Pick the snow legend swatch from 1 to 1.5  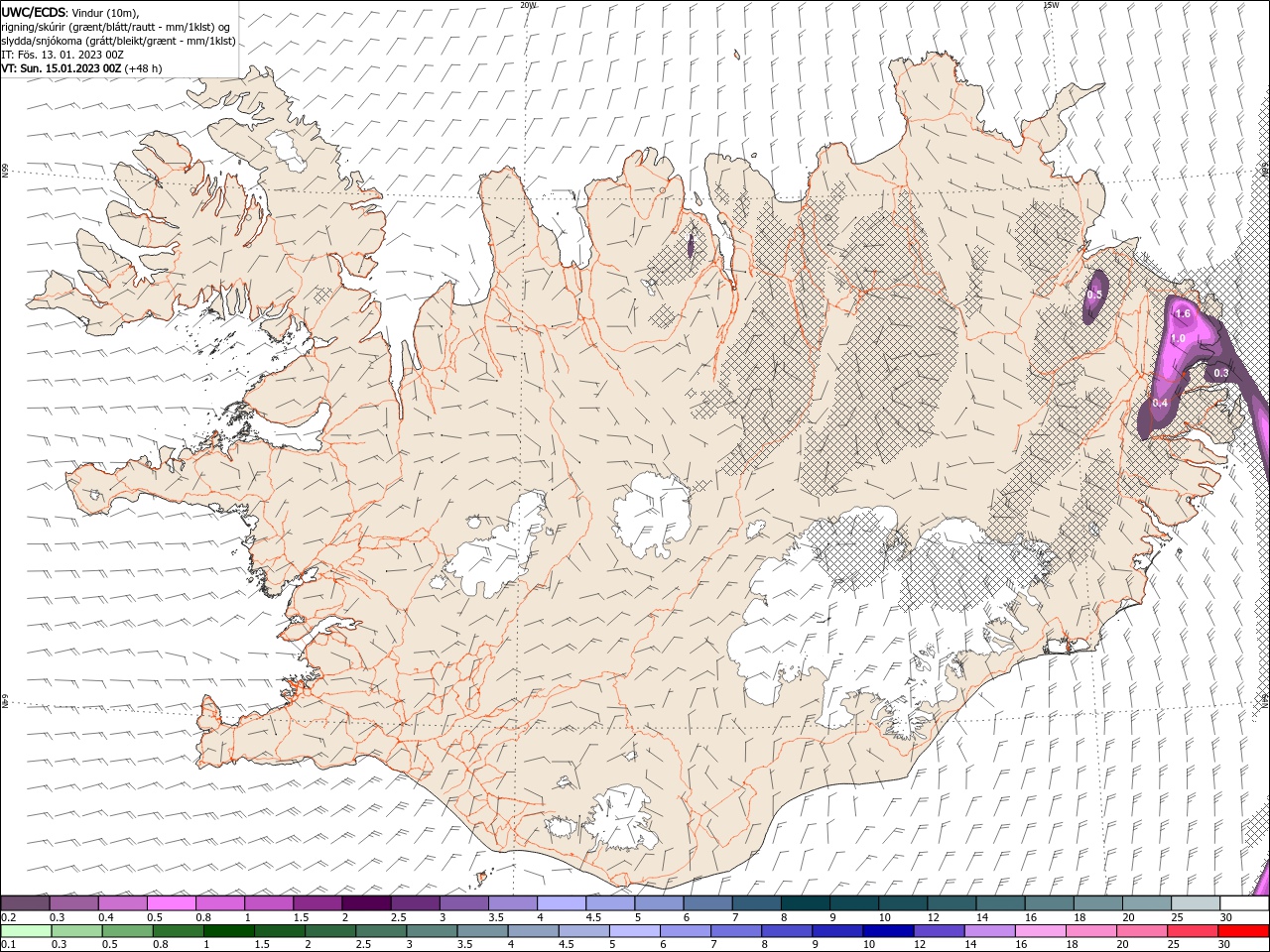click(268, 902)
